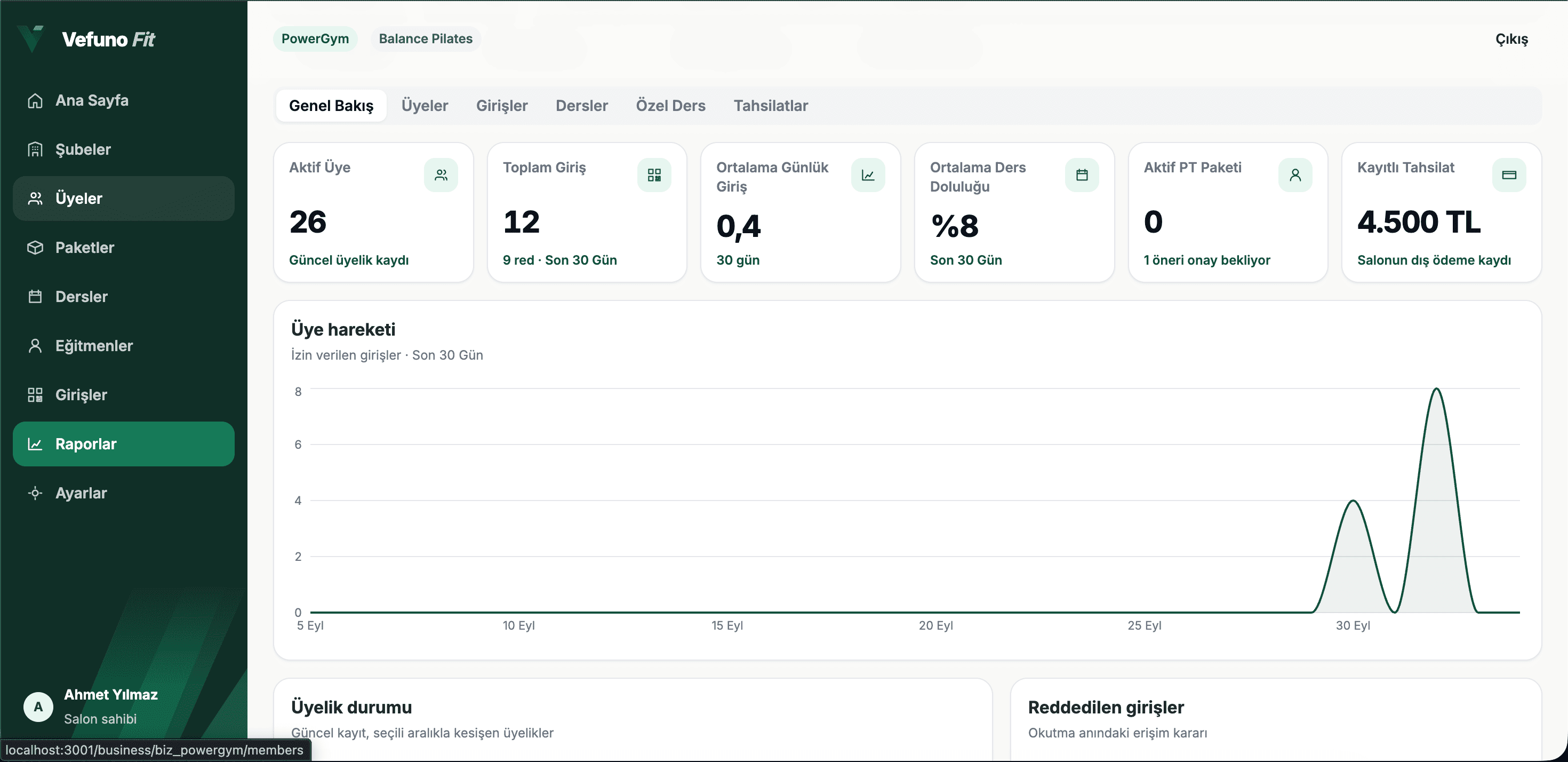This screenshot has height=762, width=1568.
Task: Click the Reddedilen girişler heading
Action: click(1106, 707)
